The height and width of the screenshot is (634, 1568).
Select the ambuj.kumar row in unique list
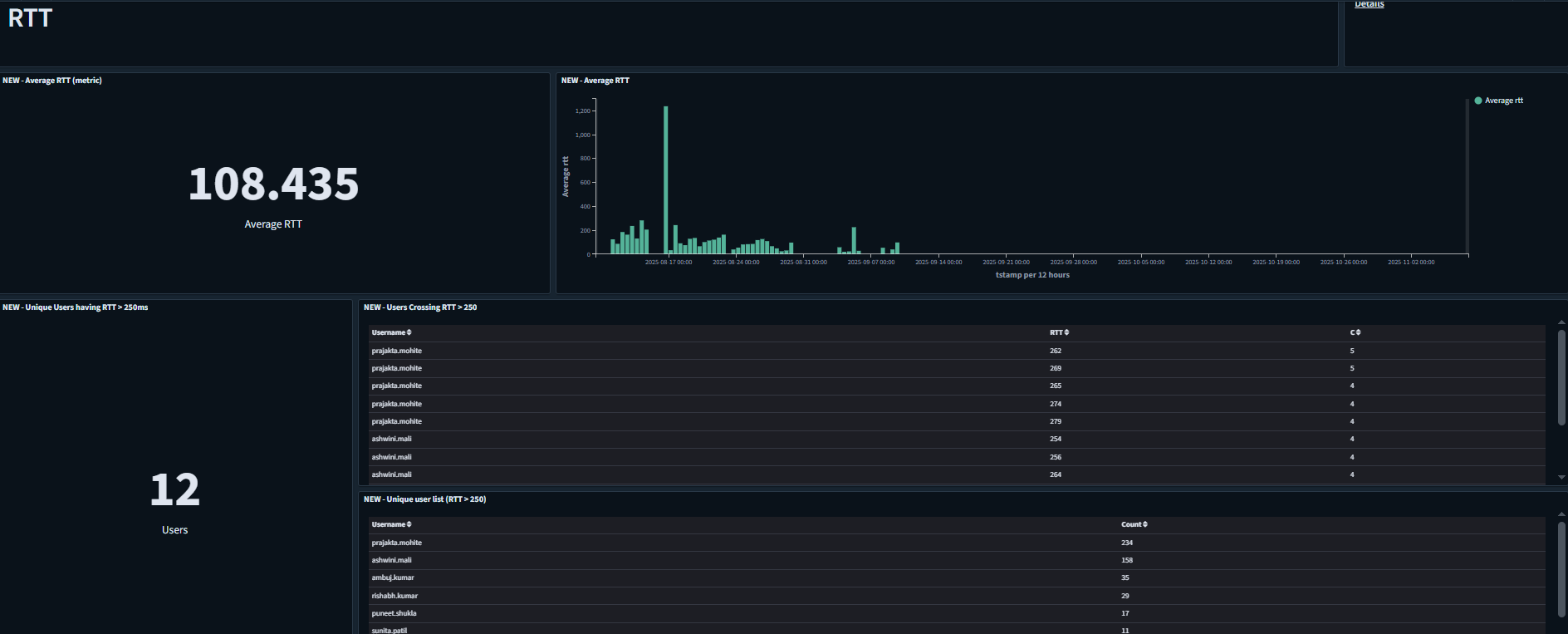coord(393,577)
